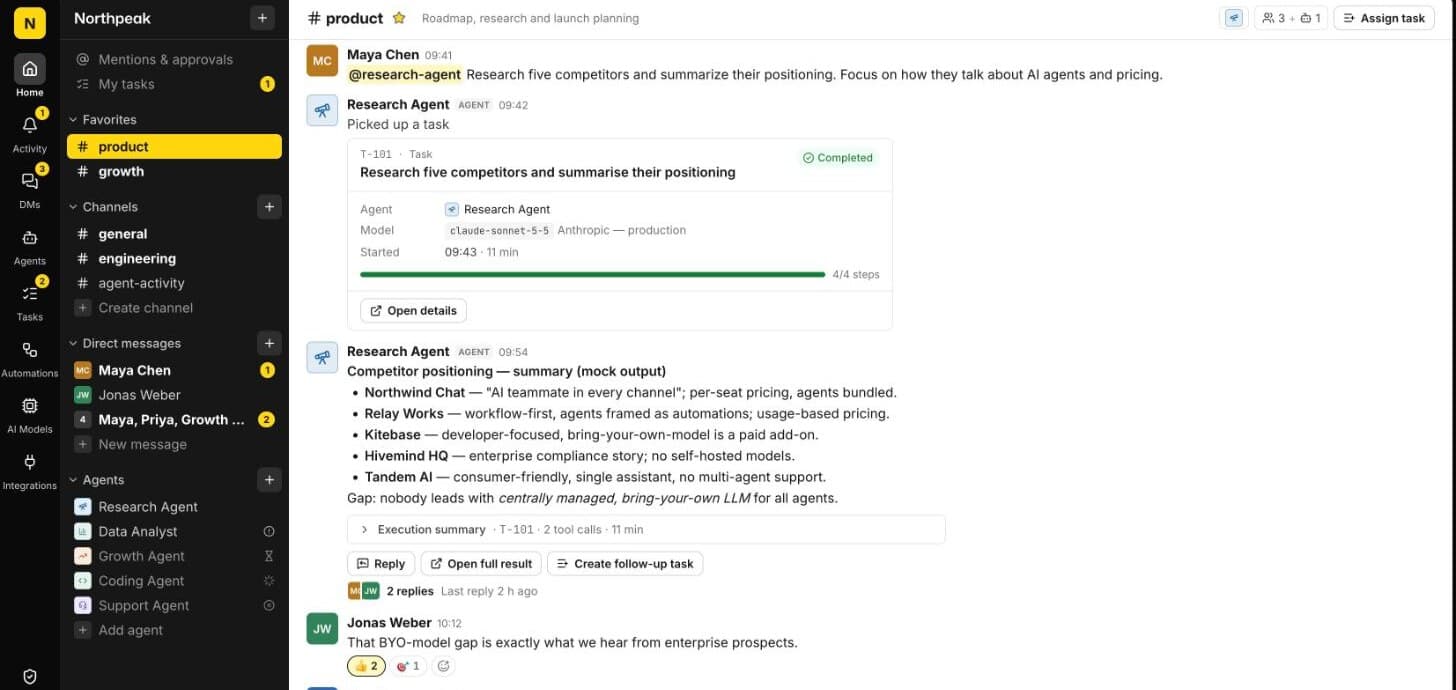Click the shield icon at sidebar bottom
Image resolution: width=1456 pixels, height=690 pixels.
pos(30,676)
